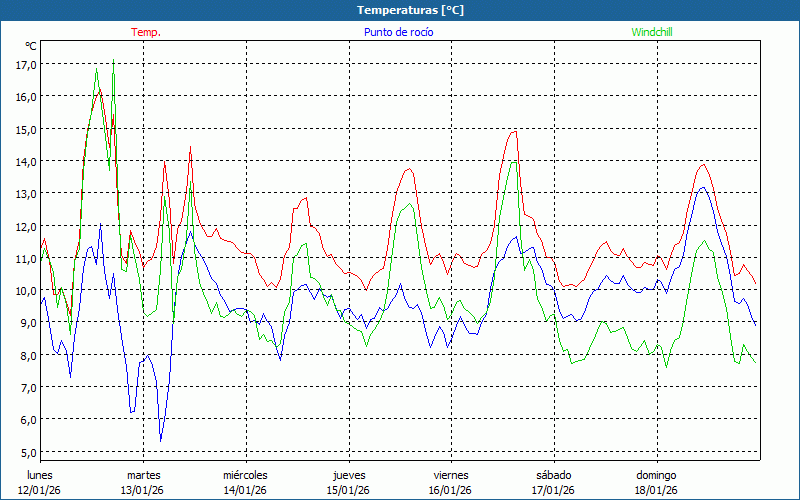This screenshot has width=800, height=500.
Task: Click the 17,0 value on the y-axis
Action: coord(26,64)
